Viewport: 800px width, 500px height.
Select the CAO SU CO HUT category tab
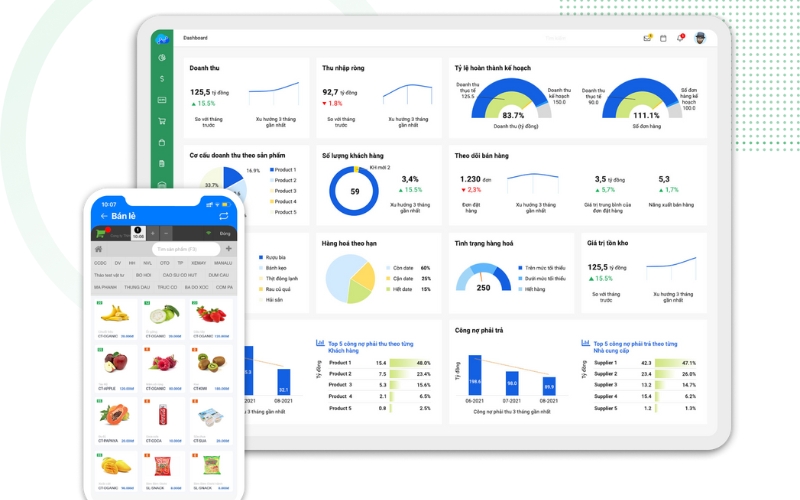pyautogui.click(x=180, y=275)
